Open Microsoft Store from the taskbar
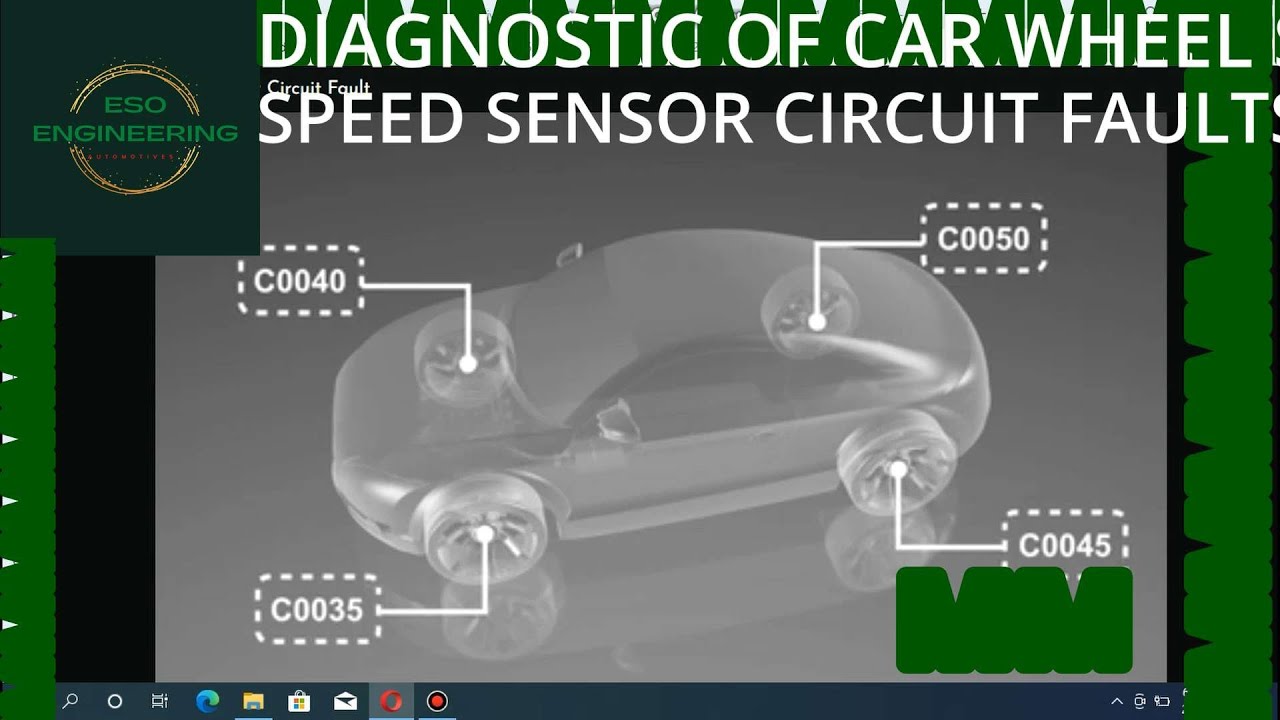1280x720 pixels. point(298,701)
